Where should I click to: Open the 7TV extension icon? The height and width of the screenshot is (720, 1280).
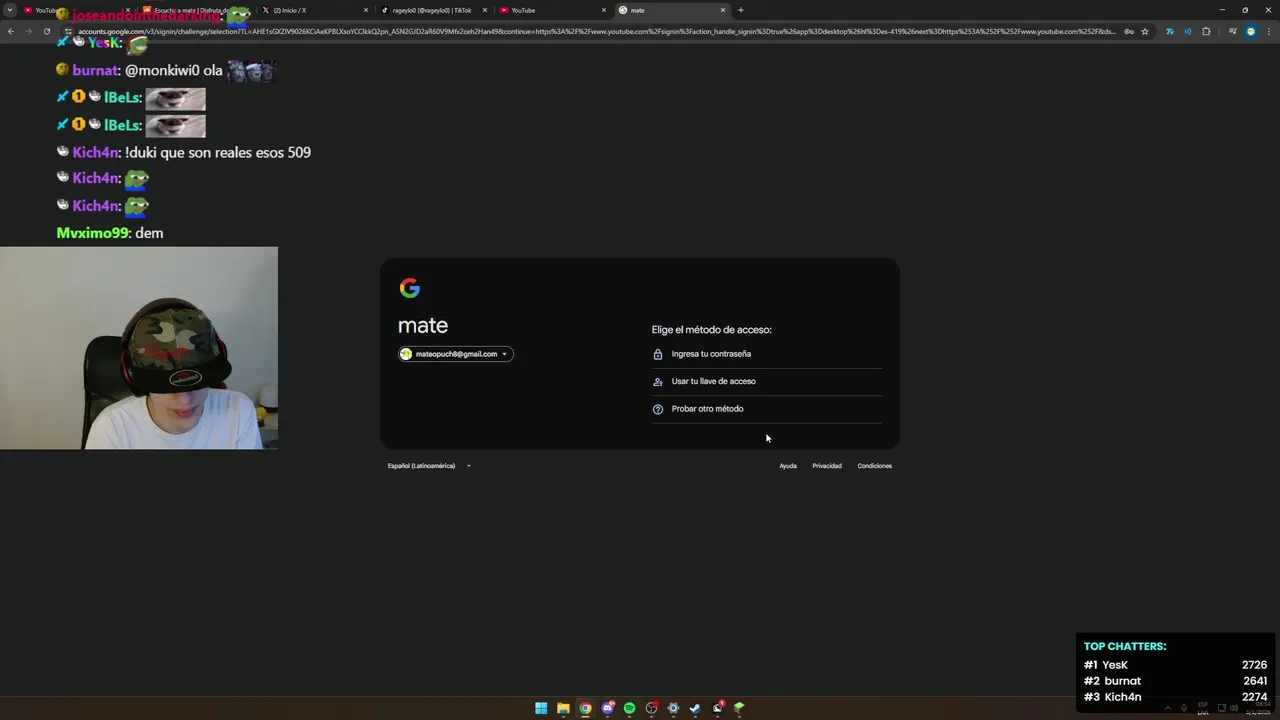click(x=1170, y=31)
